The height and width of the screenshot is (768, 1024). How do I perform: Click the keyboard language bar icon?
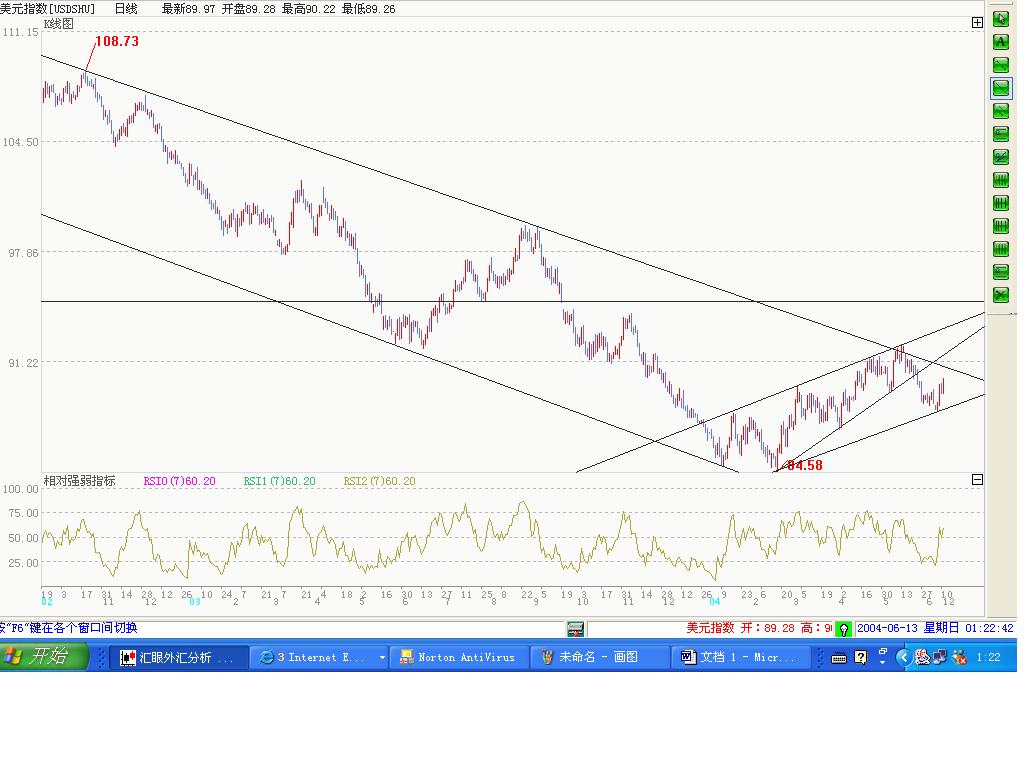click(839, 658)
